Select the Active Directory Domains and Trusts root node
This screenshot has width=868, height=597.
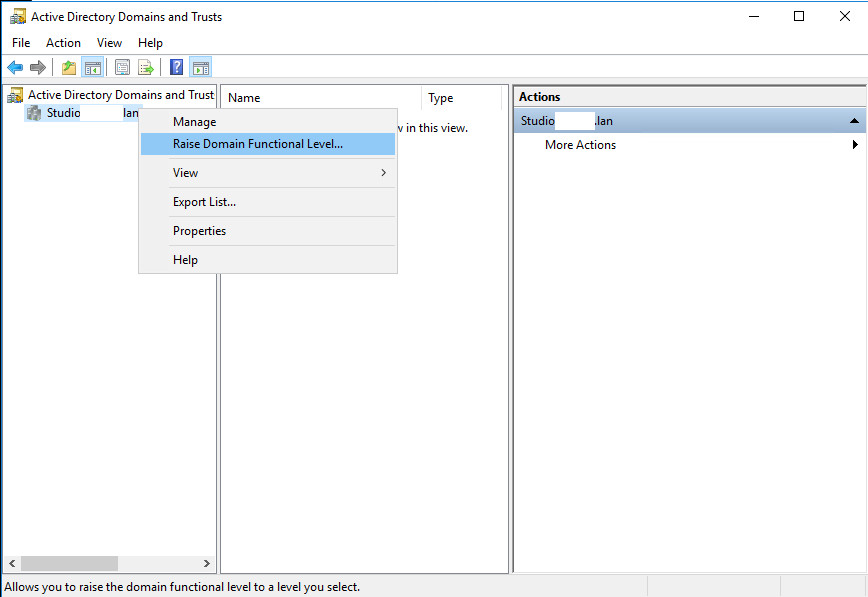[121, 95]
